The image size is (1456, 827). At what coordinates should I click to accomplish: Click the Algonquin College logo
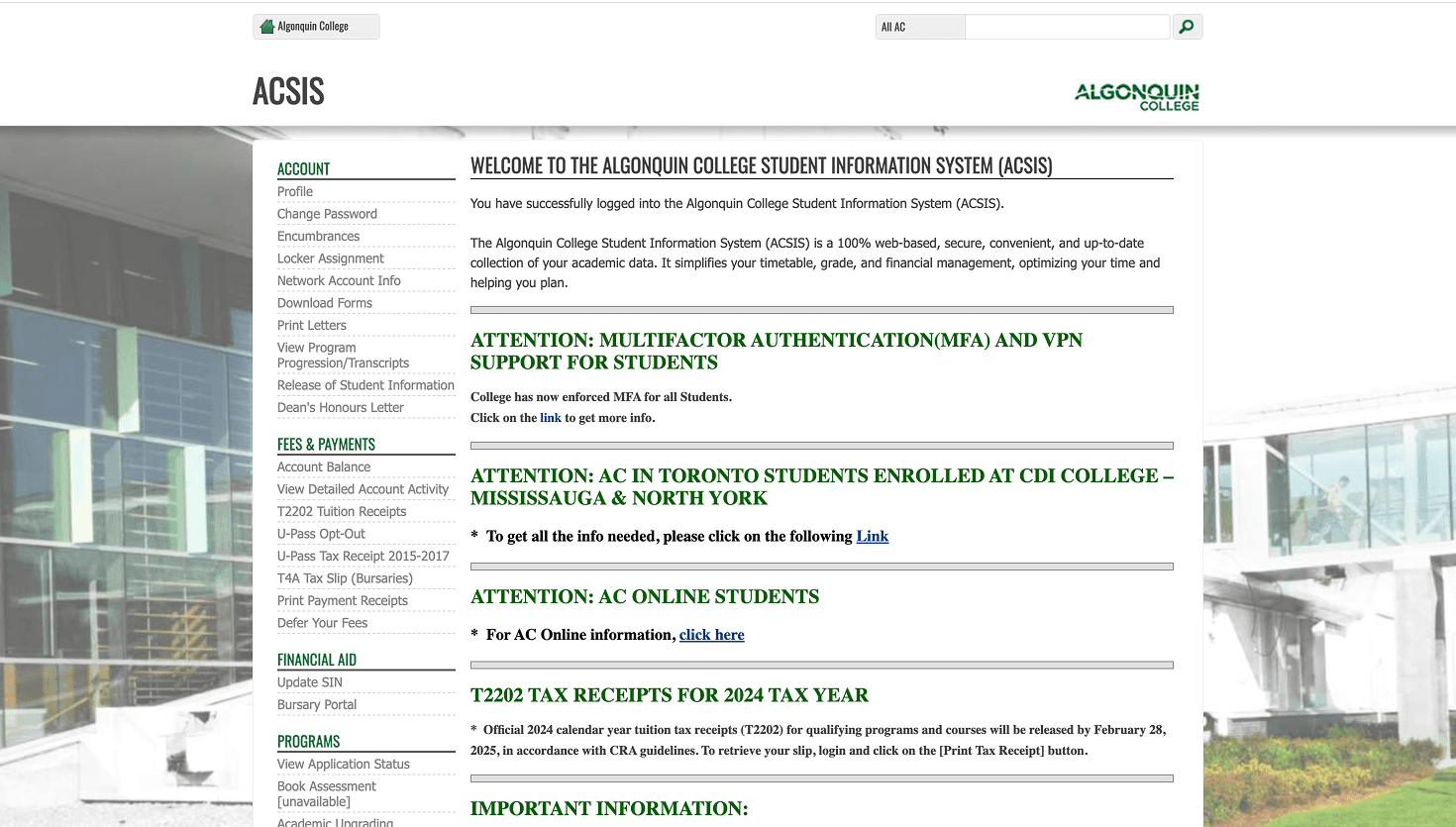pos(1137,97)
